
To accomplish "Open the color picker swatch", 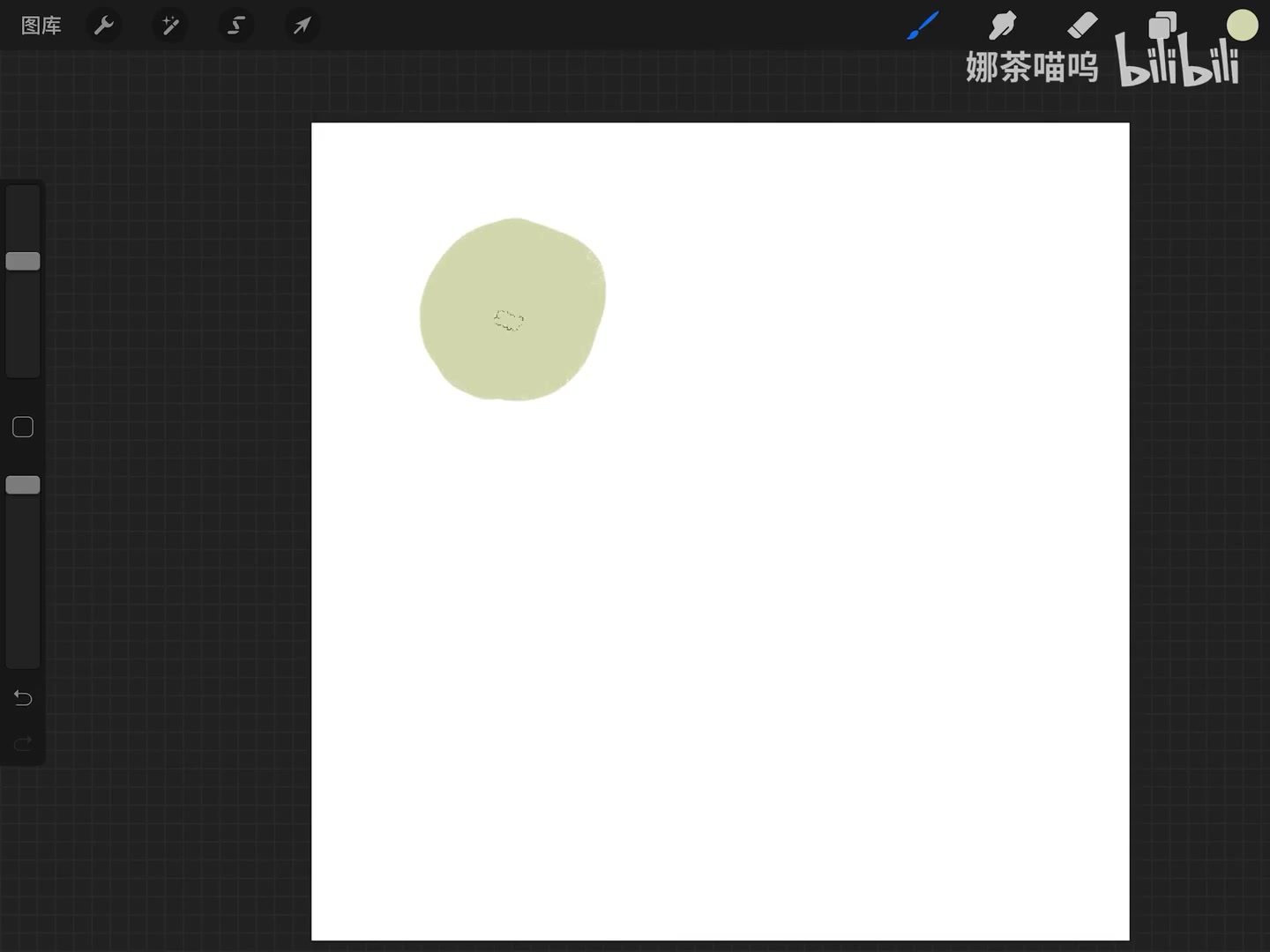I will (1242, 25).
